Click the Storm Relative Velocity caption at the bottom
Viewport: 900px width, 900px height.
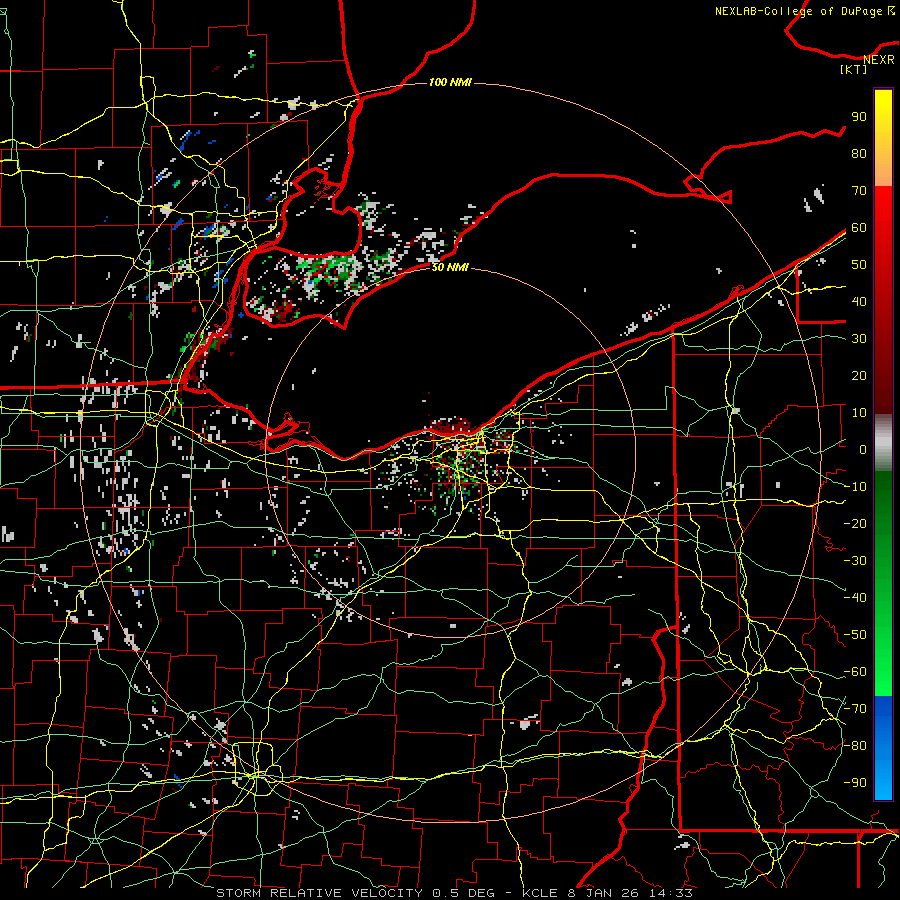coord(453,893)
